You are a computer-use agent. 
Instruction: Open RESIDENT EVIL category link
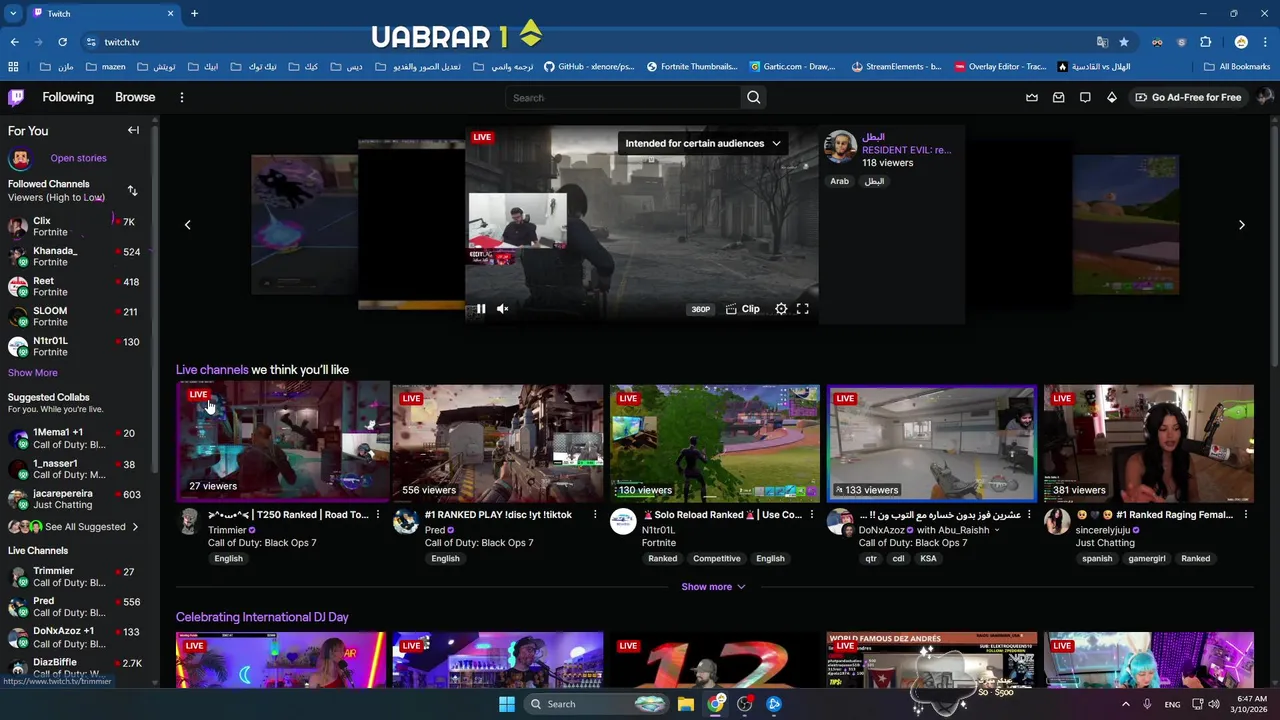[906, 150]
